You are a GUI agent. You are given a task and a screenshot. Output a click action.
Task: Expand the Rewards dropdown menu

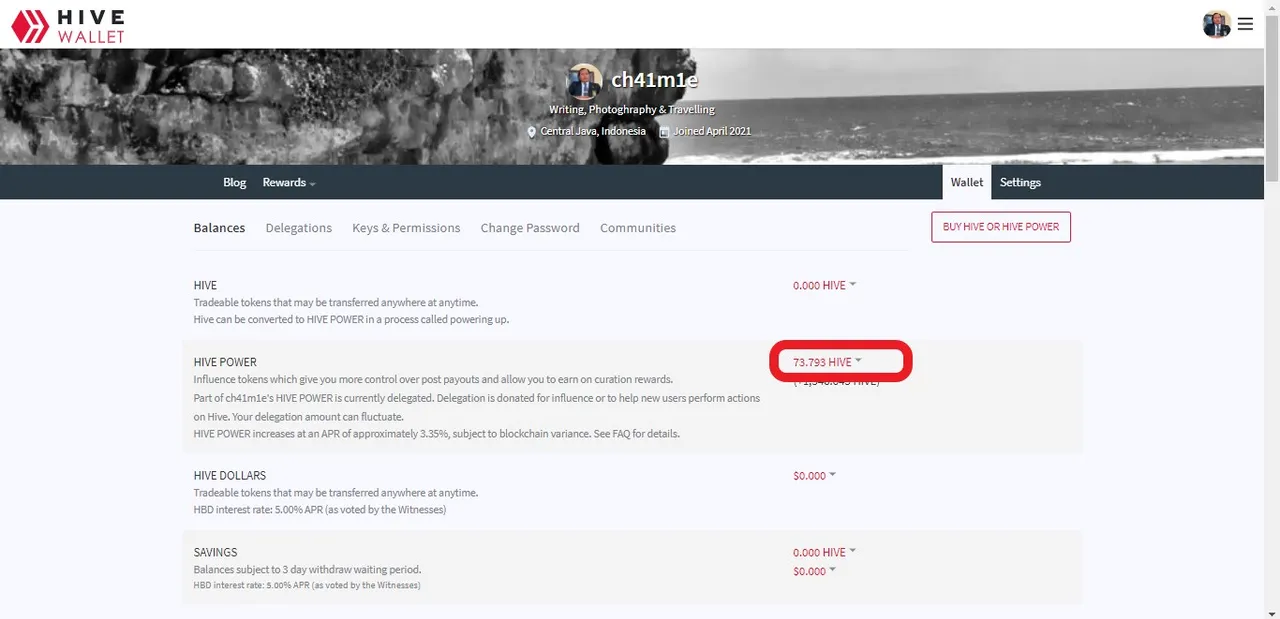click(x=289, y=182)
